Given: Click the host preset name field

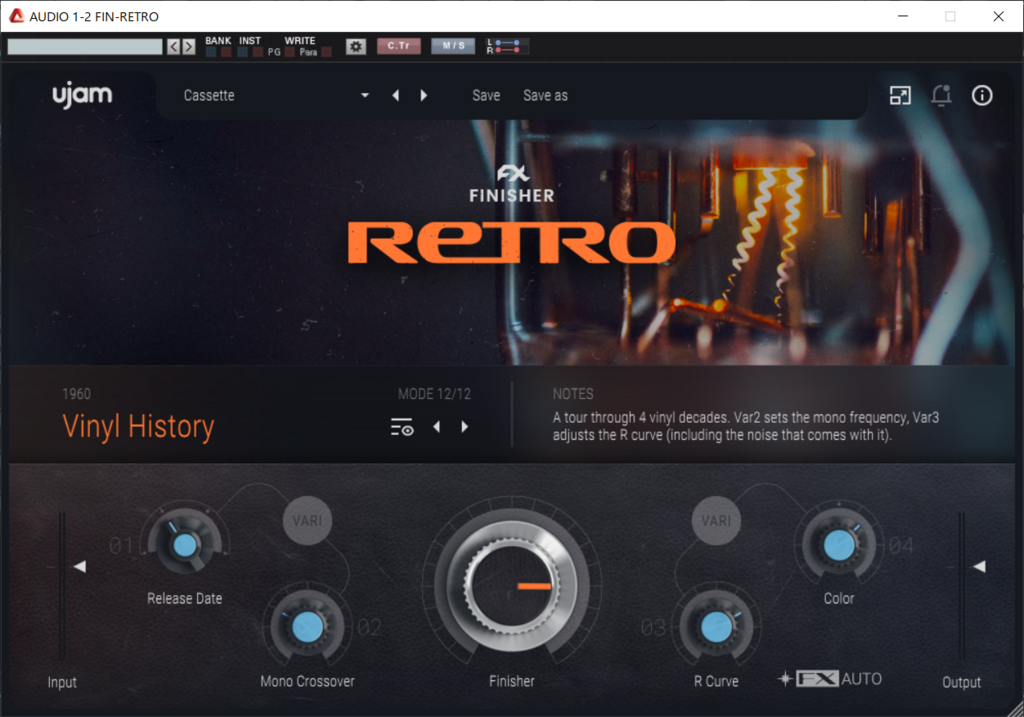Looking at the screenshot, I should [85, 46].
